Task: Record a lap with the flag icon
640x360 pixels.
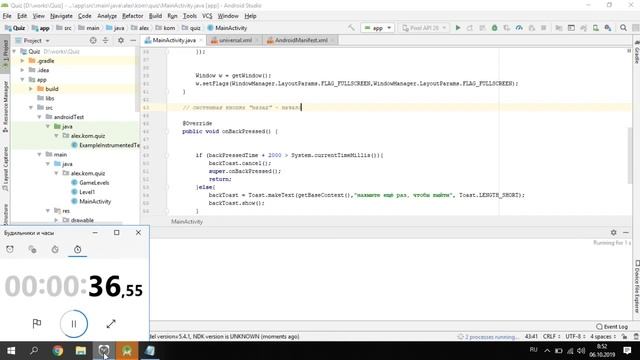Action: point(37,324)
